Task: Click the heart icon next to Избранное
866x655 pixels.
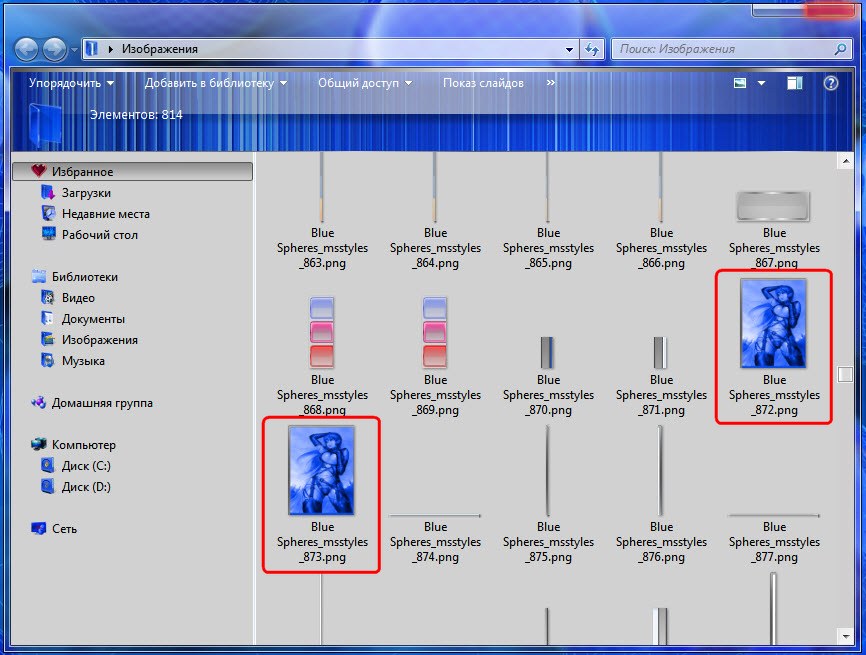Action: [39, 171]
